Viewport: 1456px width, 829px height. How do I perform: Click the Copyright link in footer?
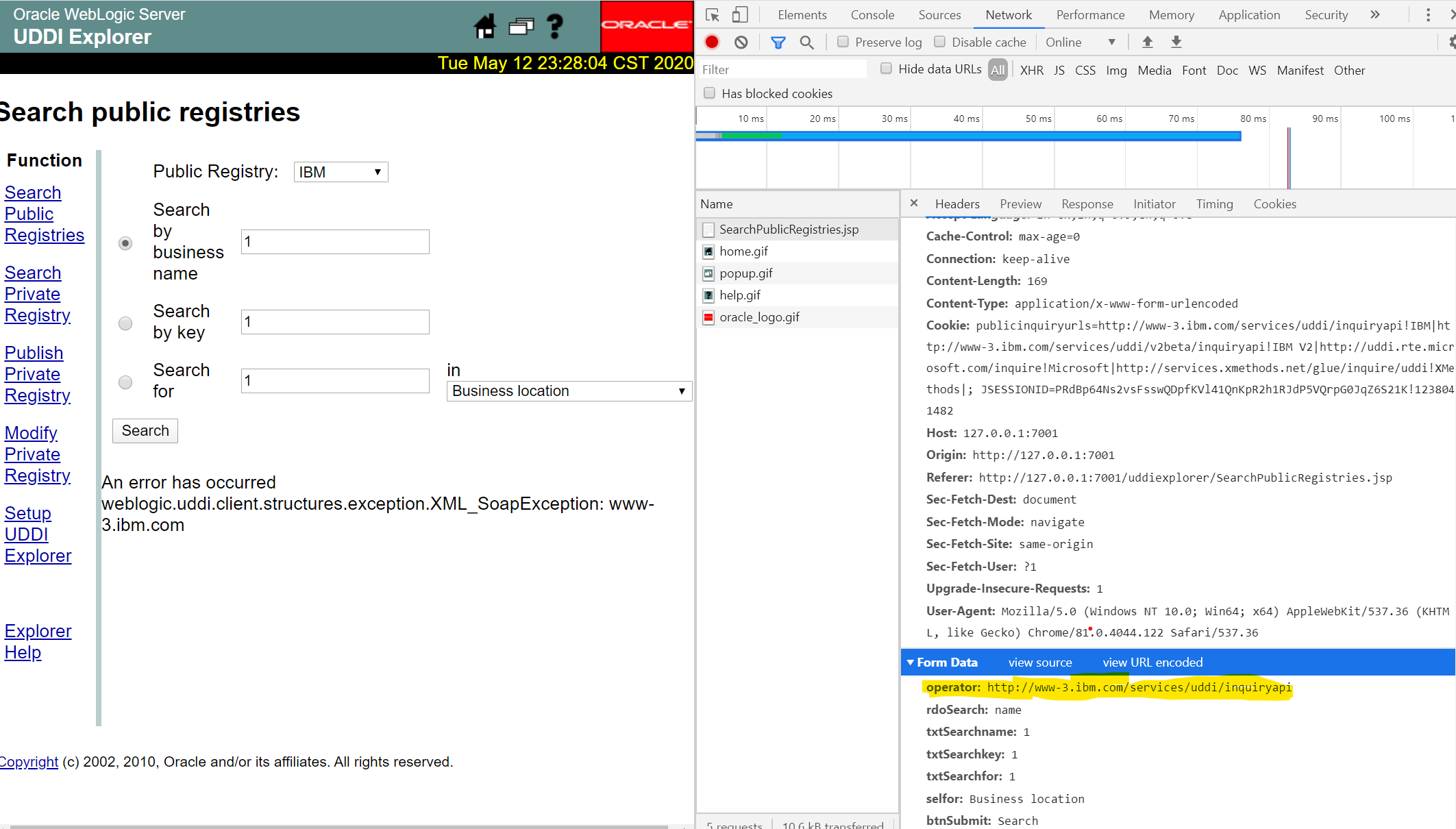pos(29,762)
